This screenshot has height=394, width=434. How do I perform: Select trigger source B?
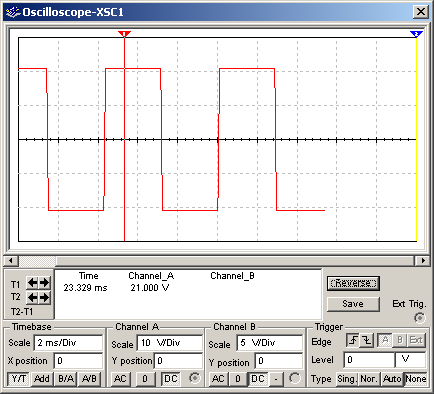coord(400,340)
